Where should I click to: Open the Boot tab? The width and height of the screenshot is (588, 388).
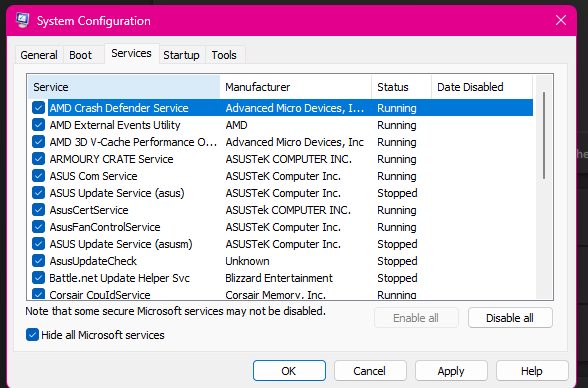coord(80,55)
